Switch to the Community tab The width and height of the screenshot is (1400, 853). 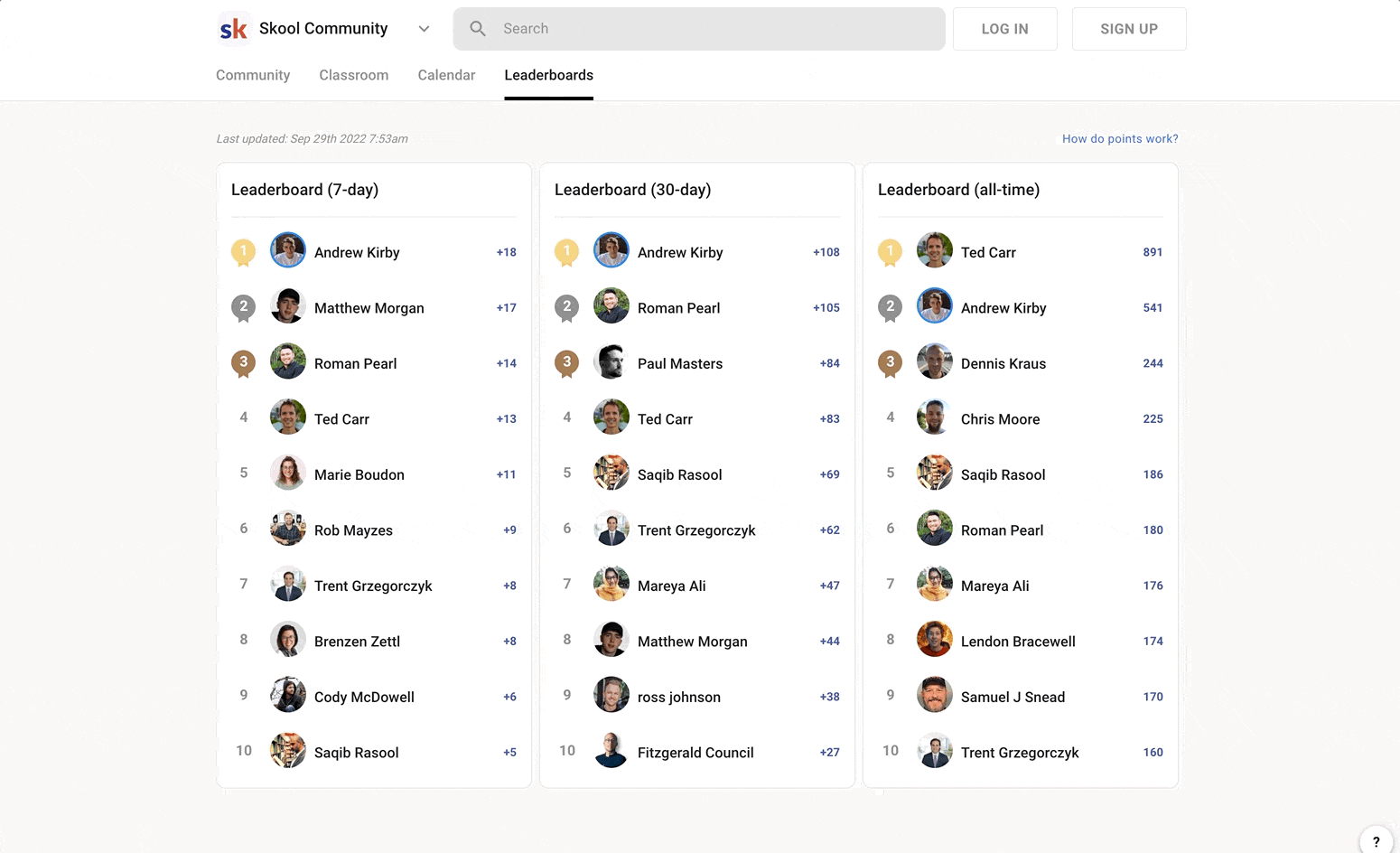[253, 75]
